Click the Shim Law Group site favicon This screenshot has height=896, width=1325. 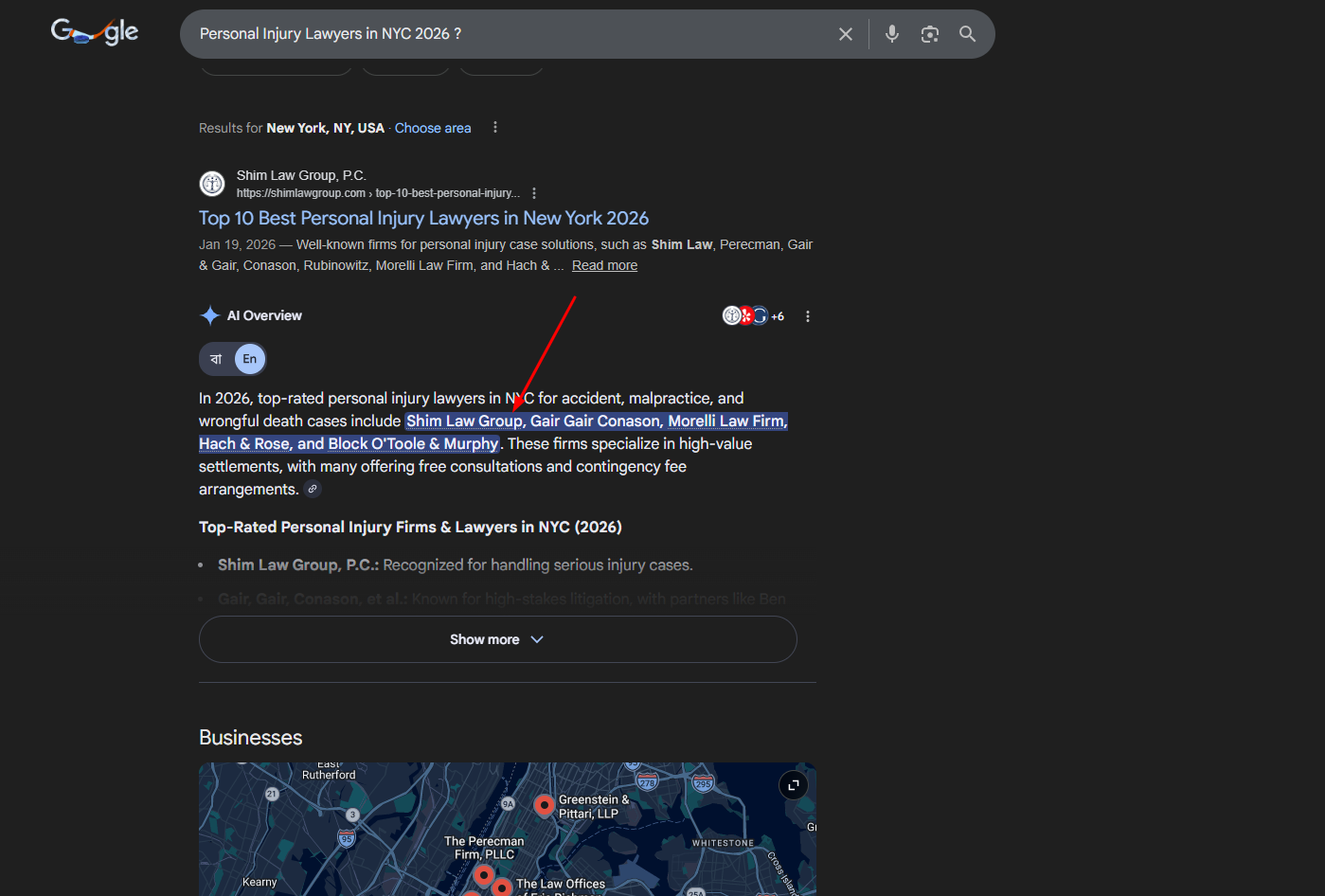[212, 183]
